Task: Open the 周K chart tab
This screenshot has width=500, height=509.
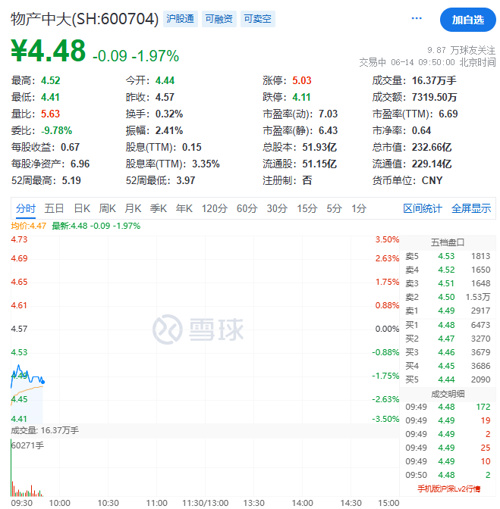Action: tap(107, 209)
